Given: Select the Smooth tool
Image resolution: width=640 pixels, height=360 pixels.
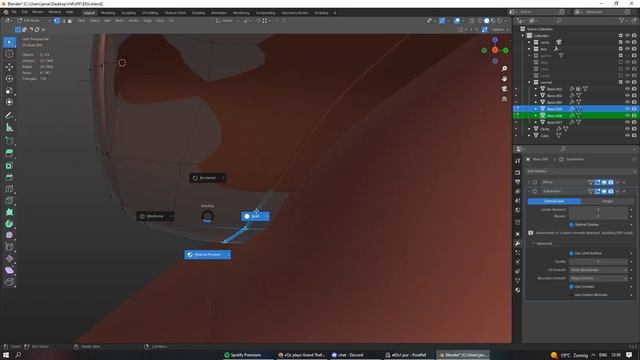Looking at the screenshot, I should click(9, 235).
